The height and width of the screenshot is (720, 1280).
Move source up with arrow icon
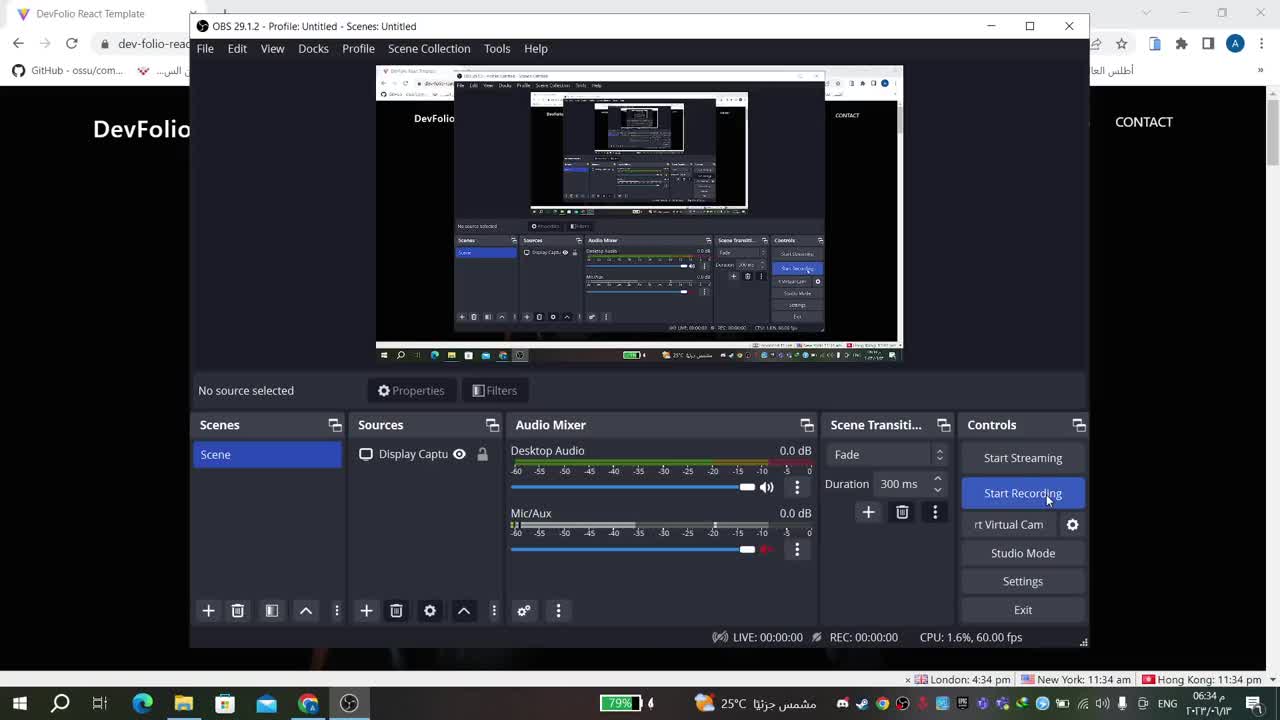coord(464,611)
